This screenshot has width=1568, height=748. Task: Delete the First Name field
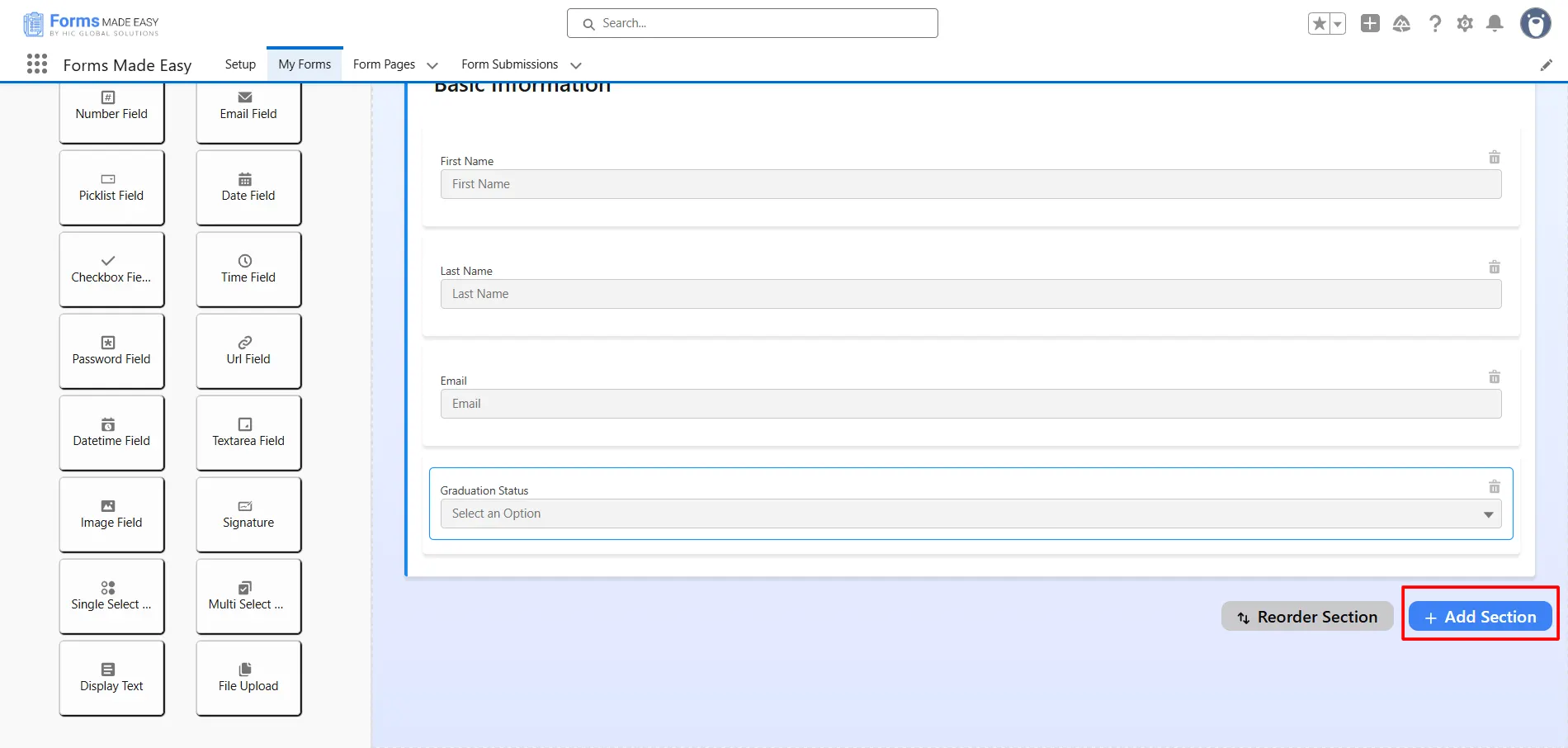pos(1494,158)
